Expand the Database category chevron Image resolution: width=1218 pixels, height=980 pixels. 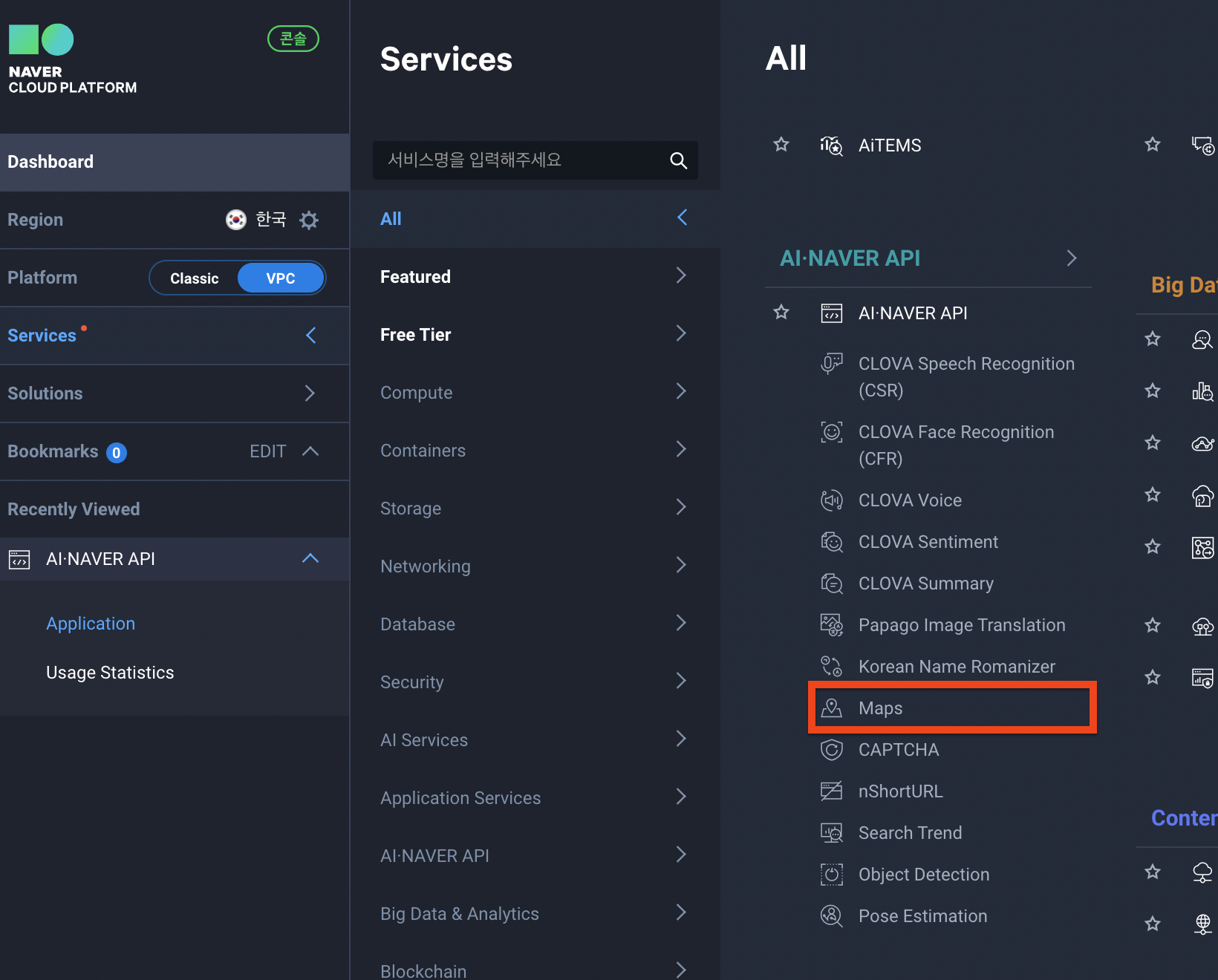[x=681, y=623]
